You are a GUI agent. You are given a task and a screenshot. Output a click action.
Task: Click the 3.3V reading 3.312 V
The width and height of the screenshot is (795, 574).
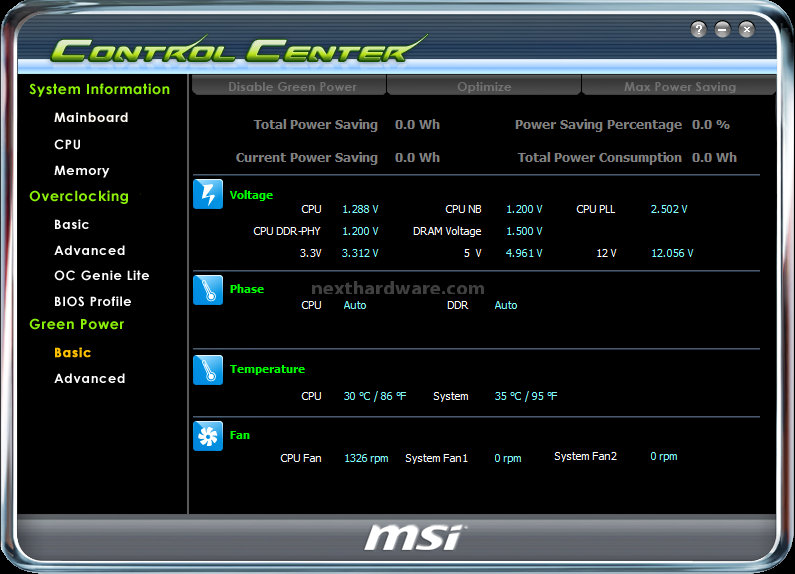coord(360,253)
